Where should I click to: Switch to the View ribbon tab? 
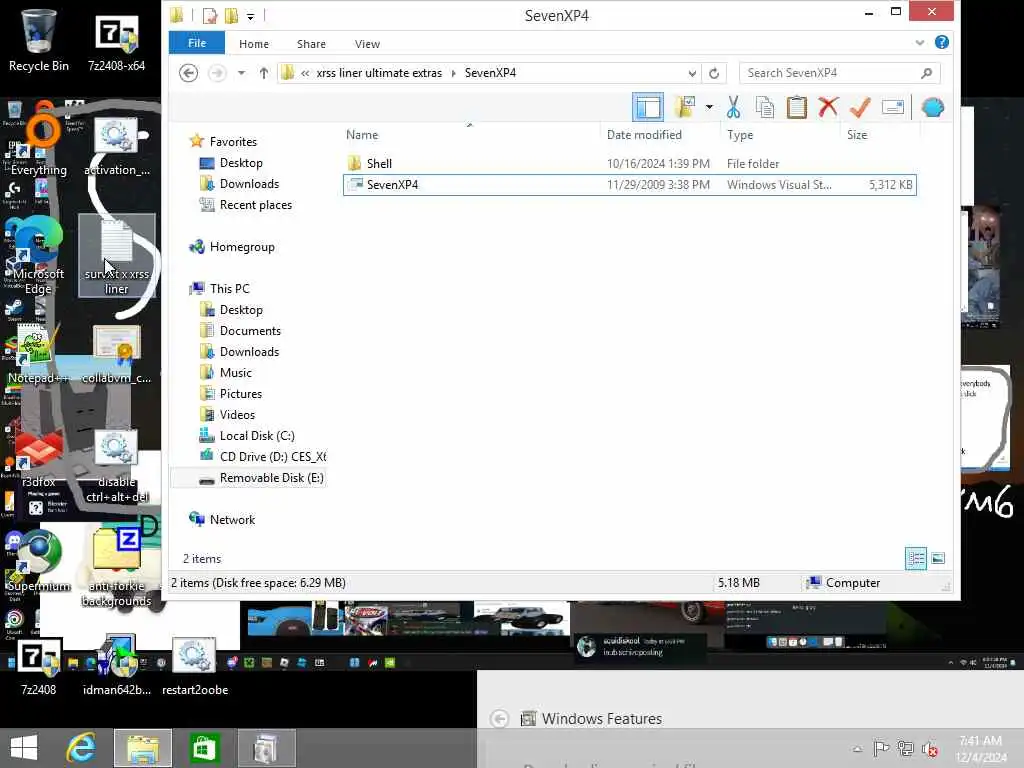(367, 44)
